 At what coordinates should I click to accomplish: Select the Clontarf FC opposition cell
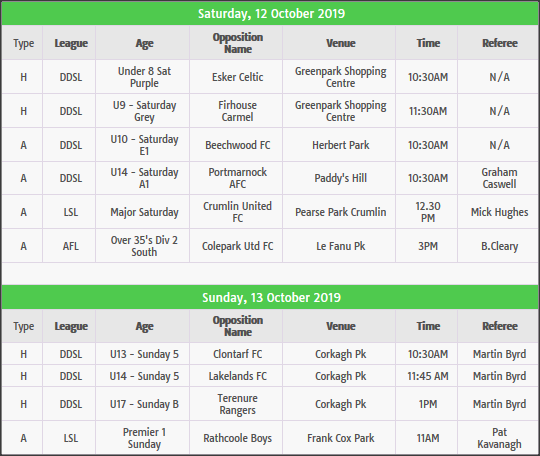(x=237, y=354)
